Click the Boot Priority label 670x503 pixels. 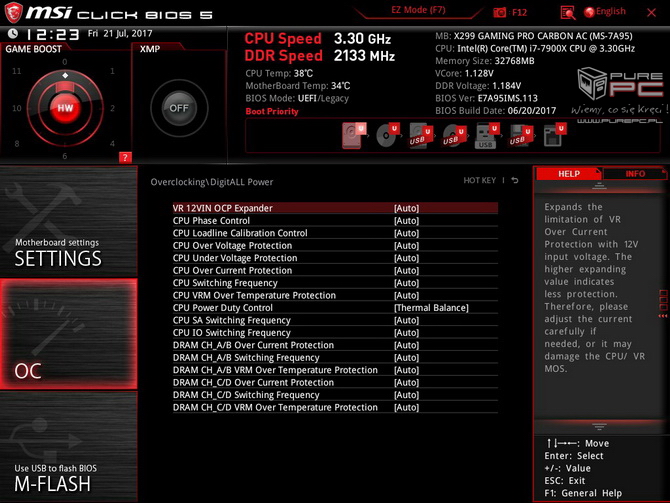click(x=272, y=111)
